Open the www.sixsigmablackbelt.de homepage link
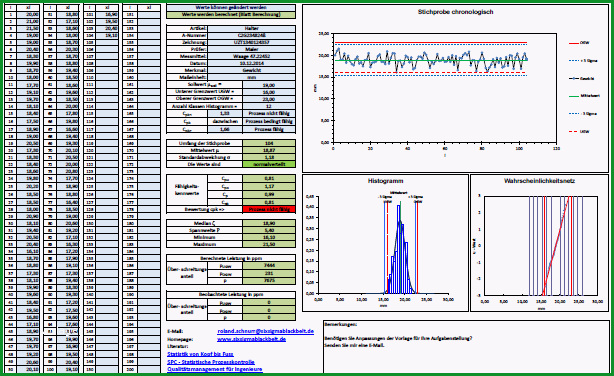This screenshot has height=376, width=614. tap(251, 339)
